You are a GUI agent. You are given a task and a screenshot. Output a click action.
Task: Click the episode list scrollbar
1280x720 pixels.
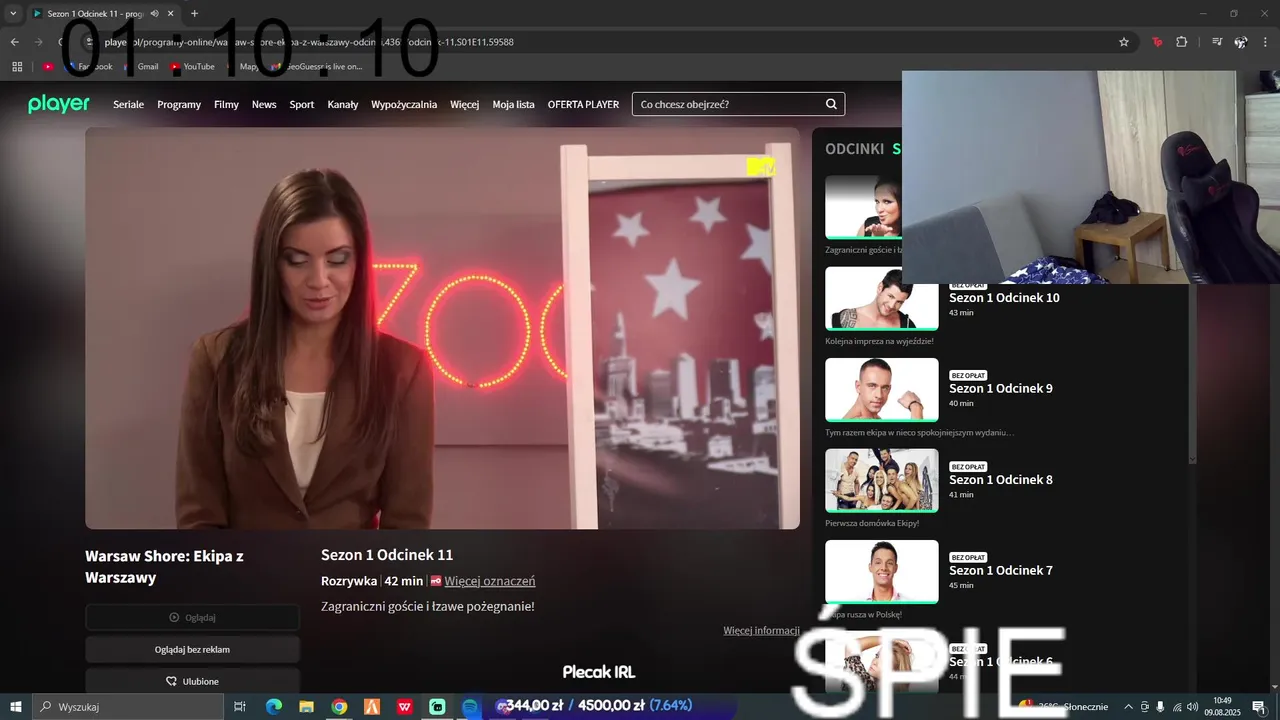click(x=1192, y=370)
